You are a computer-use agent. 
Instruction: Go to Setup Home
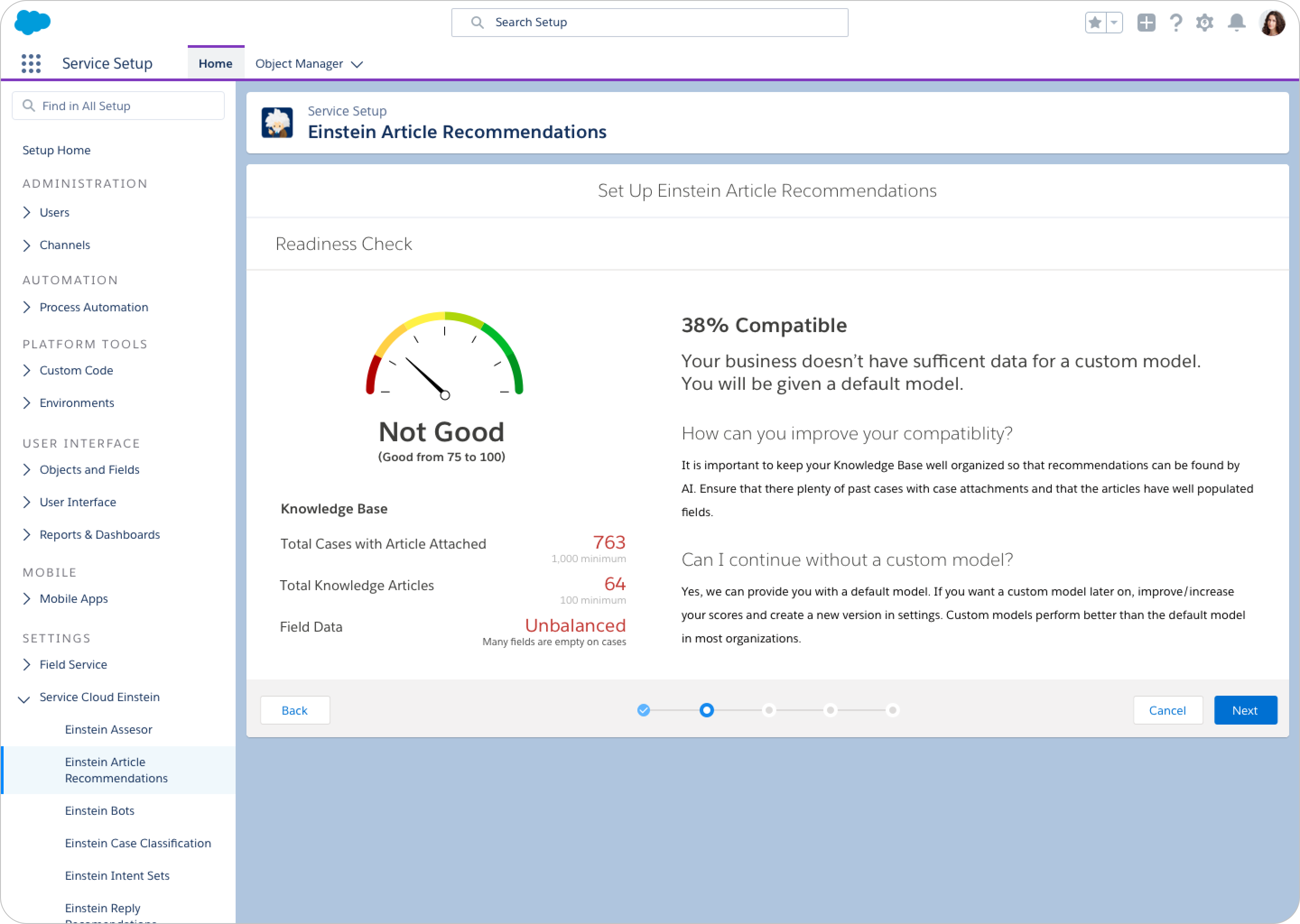coord(56,150)
